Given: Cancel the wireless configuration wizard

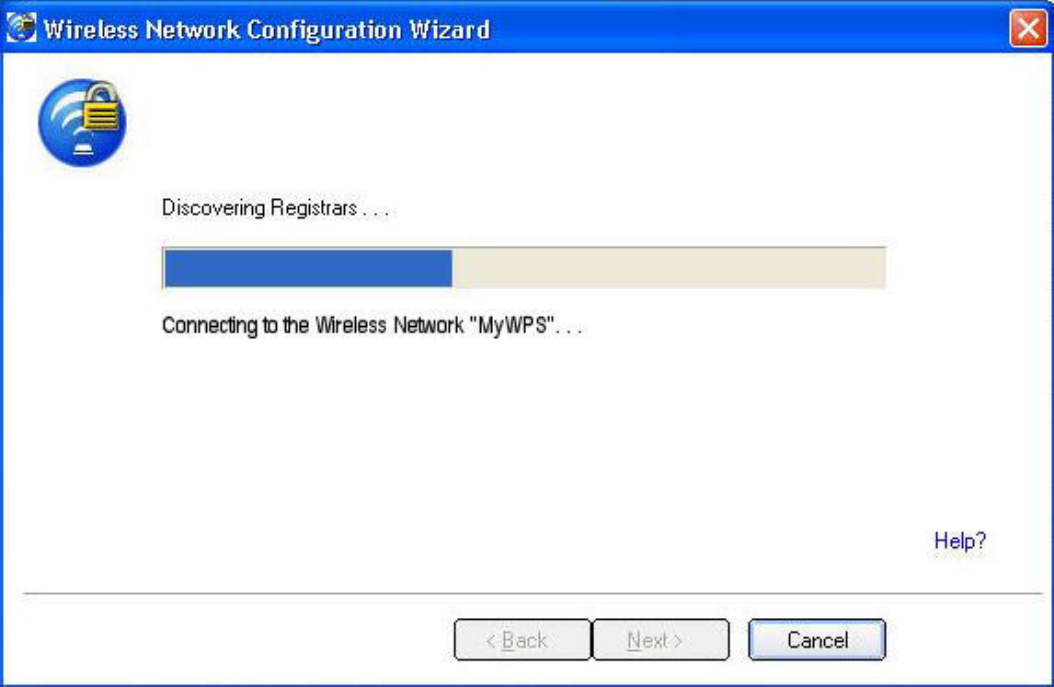Looking at the screenshot, I should point(817,640).
